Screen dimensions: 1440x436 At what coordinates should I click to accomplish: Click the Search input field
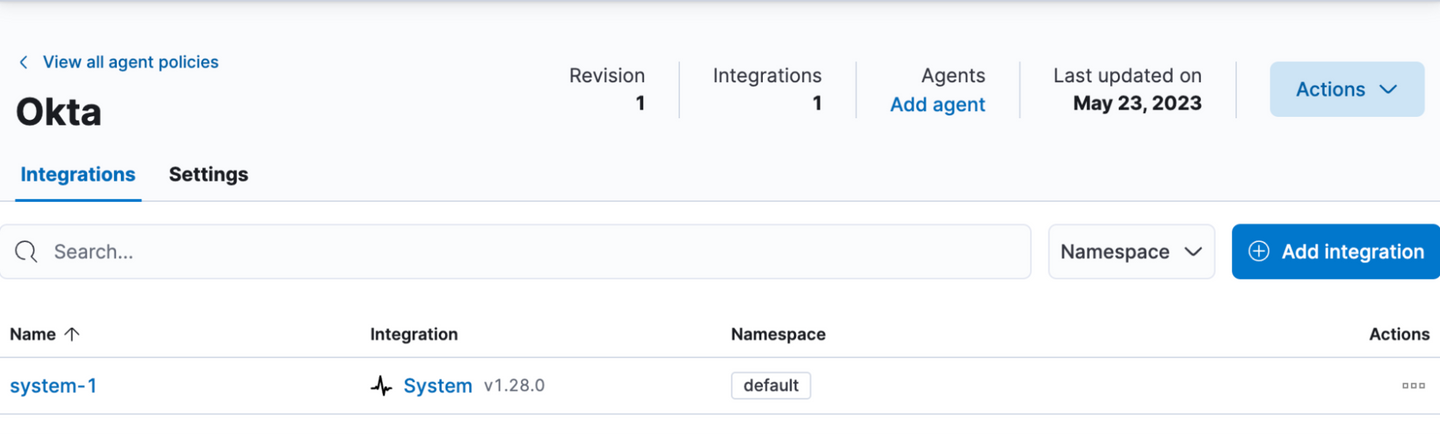(530, 252)
